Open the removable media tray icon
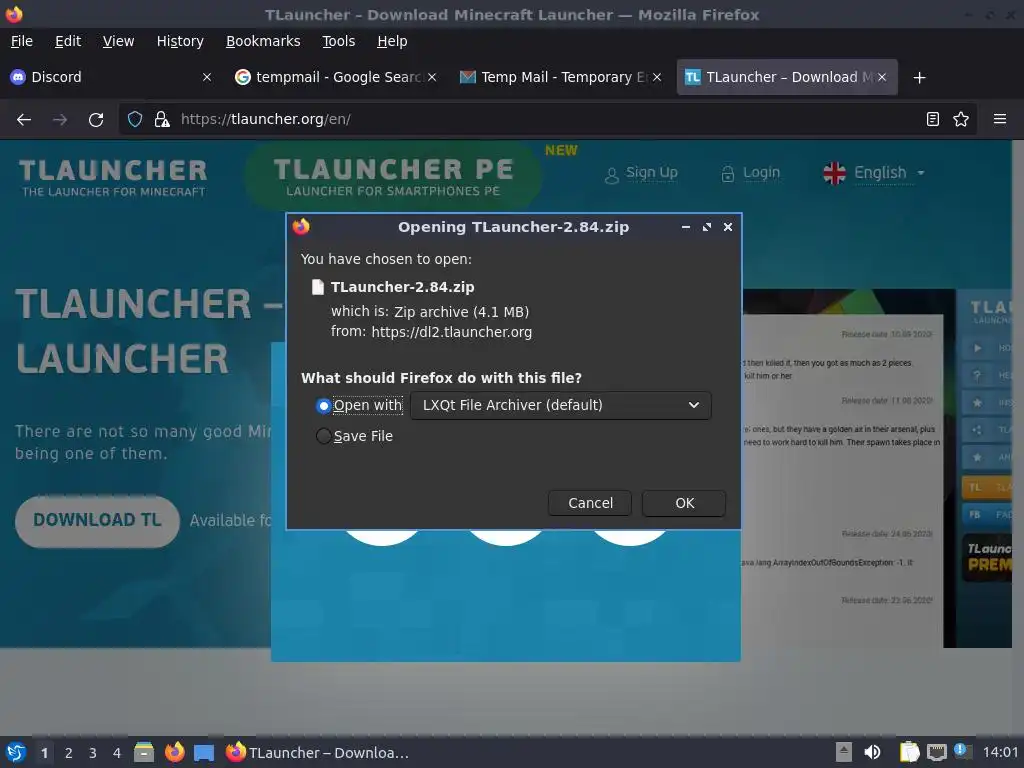 [843, 752]
